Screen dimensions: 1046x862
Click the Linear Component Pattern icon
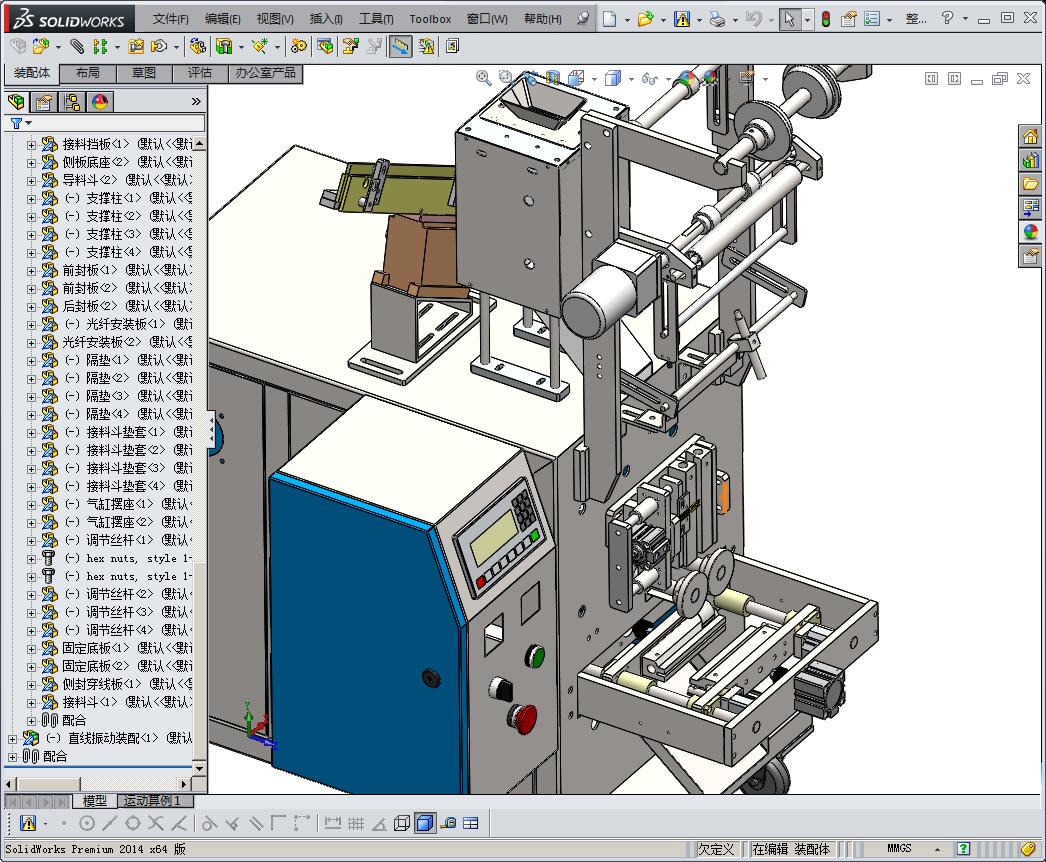tap(99, 46)
